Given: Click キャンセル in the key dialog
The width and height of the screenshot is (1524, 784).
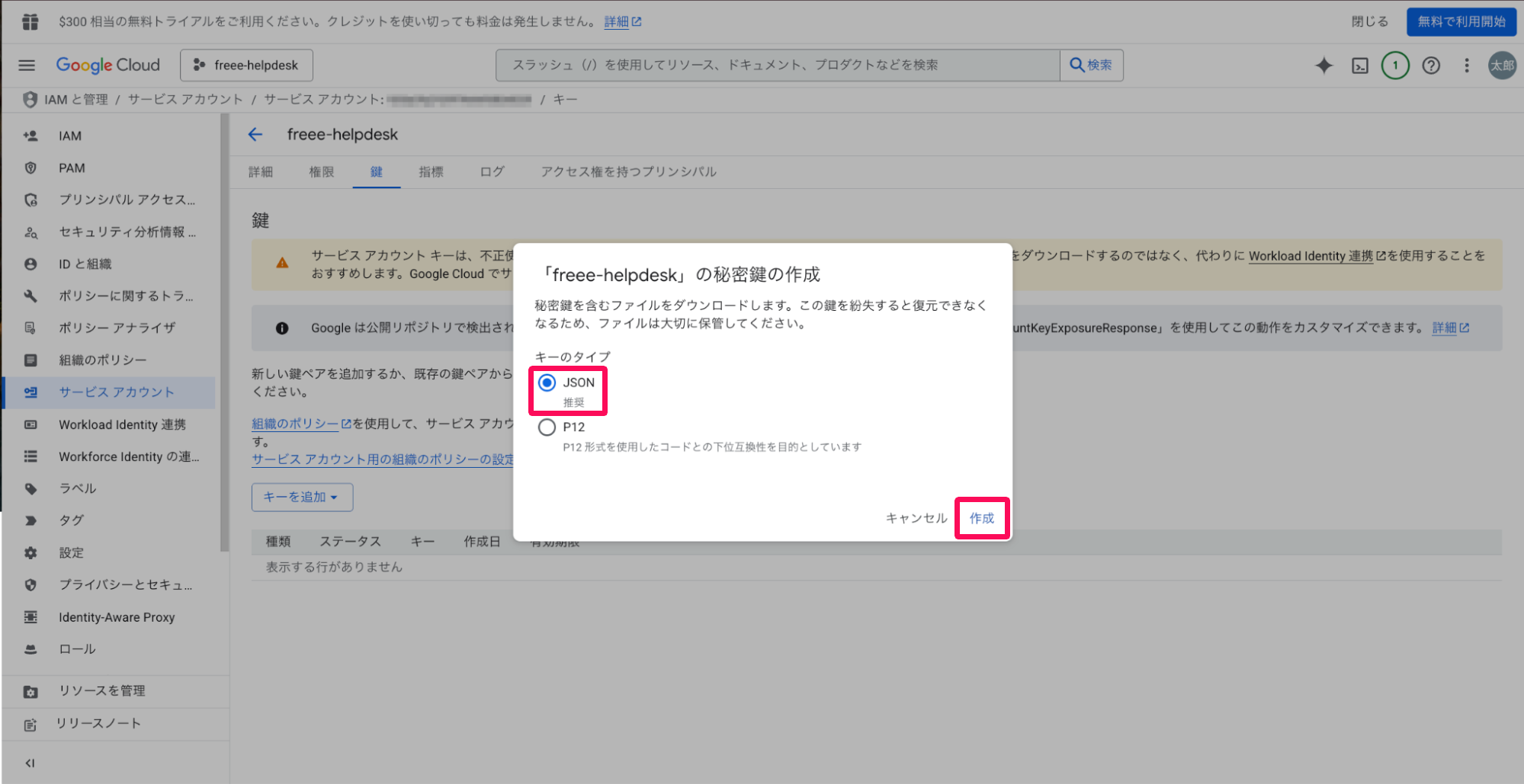Looking at the screenshot, I should [x=916, y=518].
